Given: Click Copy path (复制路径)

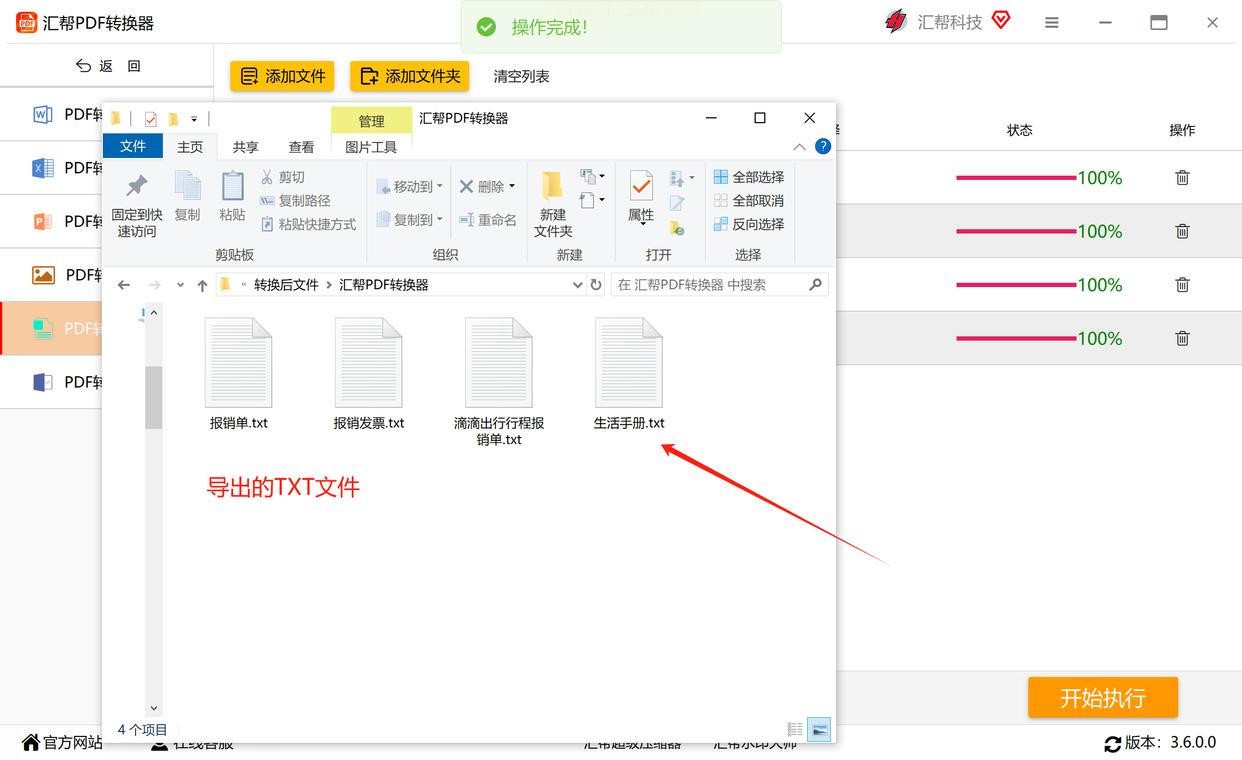Looking at the screenshot, I should pyautogui.click(x=295, y=200).
